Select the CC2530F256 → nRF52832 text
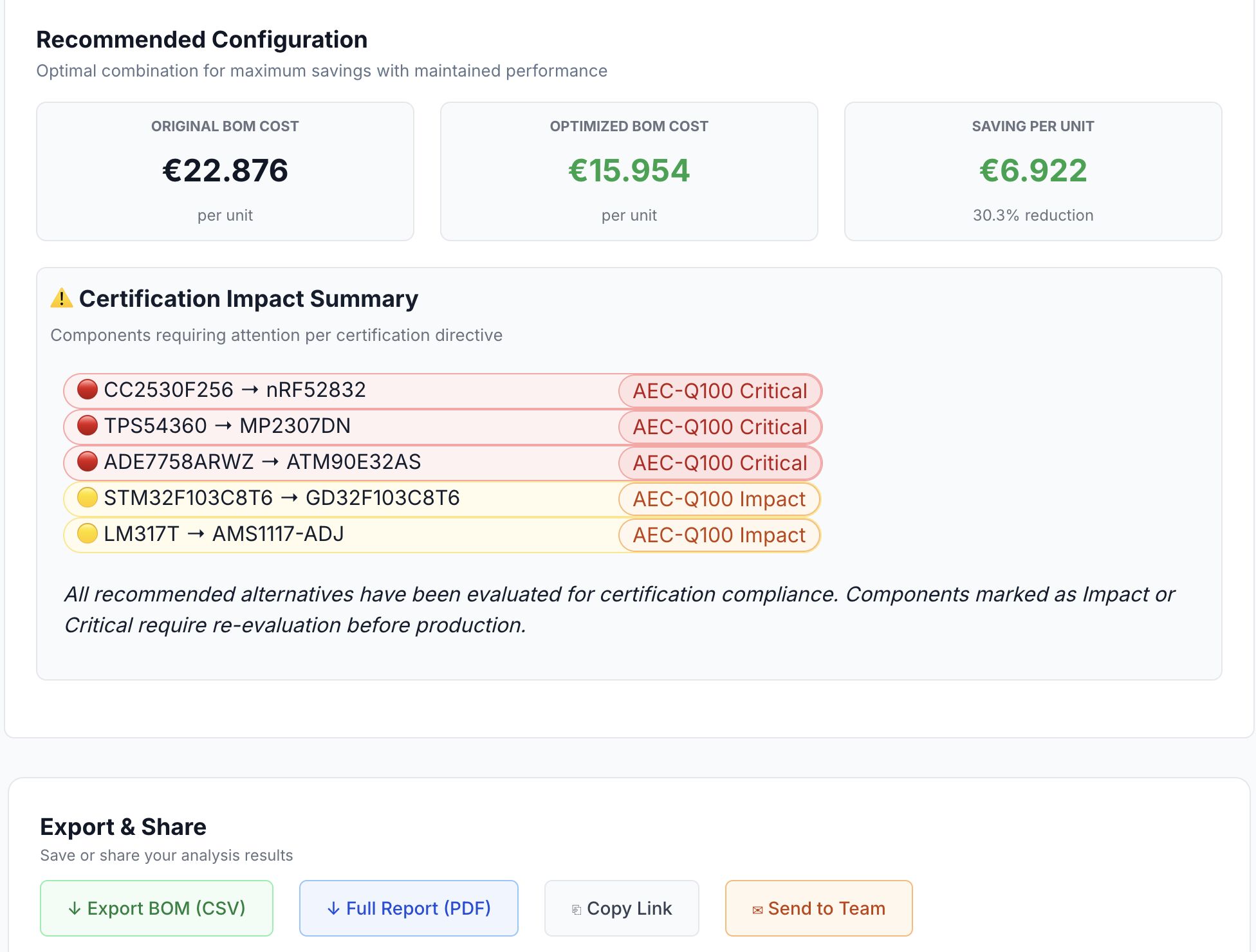Image resolution: width=1256 pixels, height=952 pixels. tap(235, 390)
